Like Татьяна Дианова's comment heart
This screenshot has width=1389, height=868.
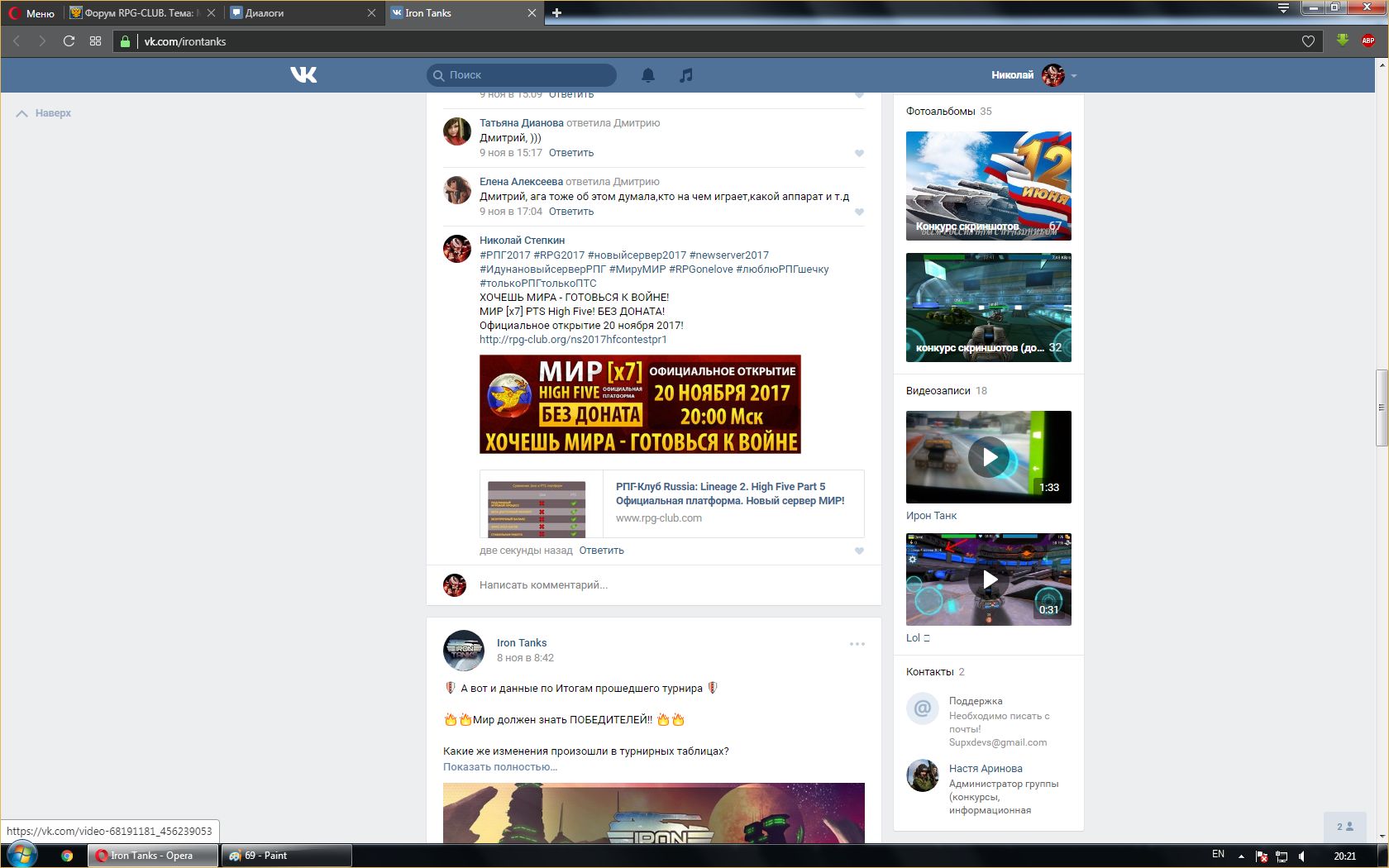859,153
